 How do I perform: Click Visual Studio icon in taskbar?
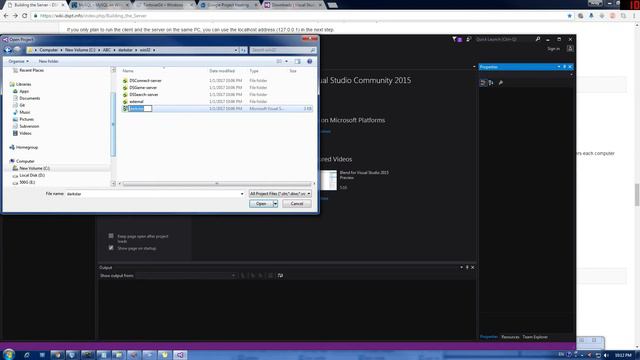coord(180,355)
